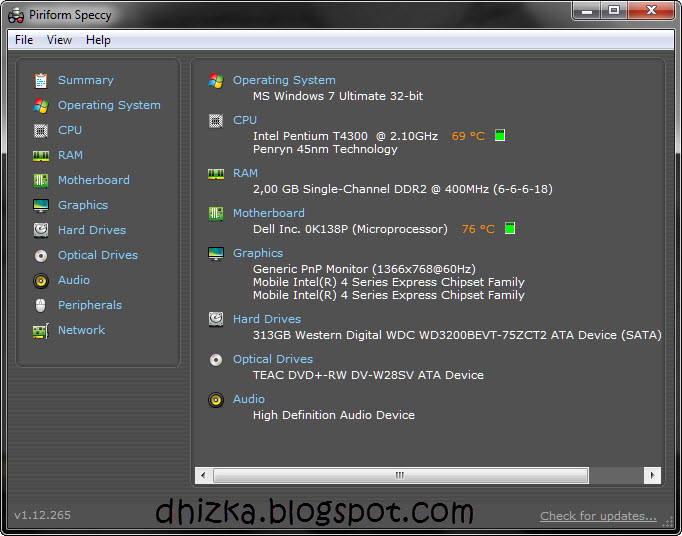Click the Hard Drives disk icon in sidebar
The height and width of the screenshot is (536, 682).
41,230
